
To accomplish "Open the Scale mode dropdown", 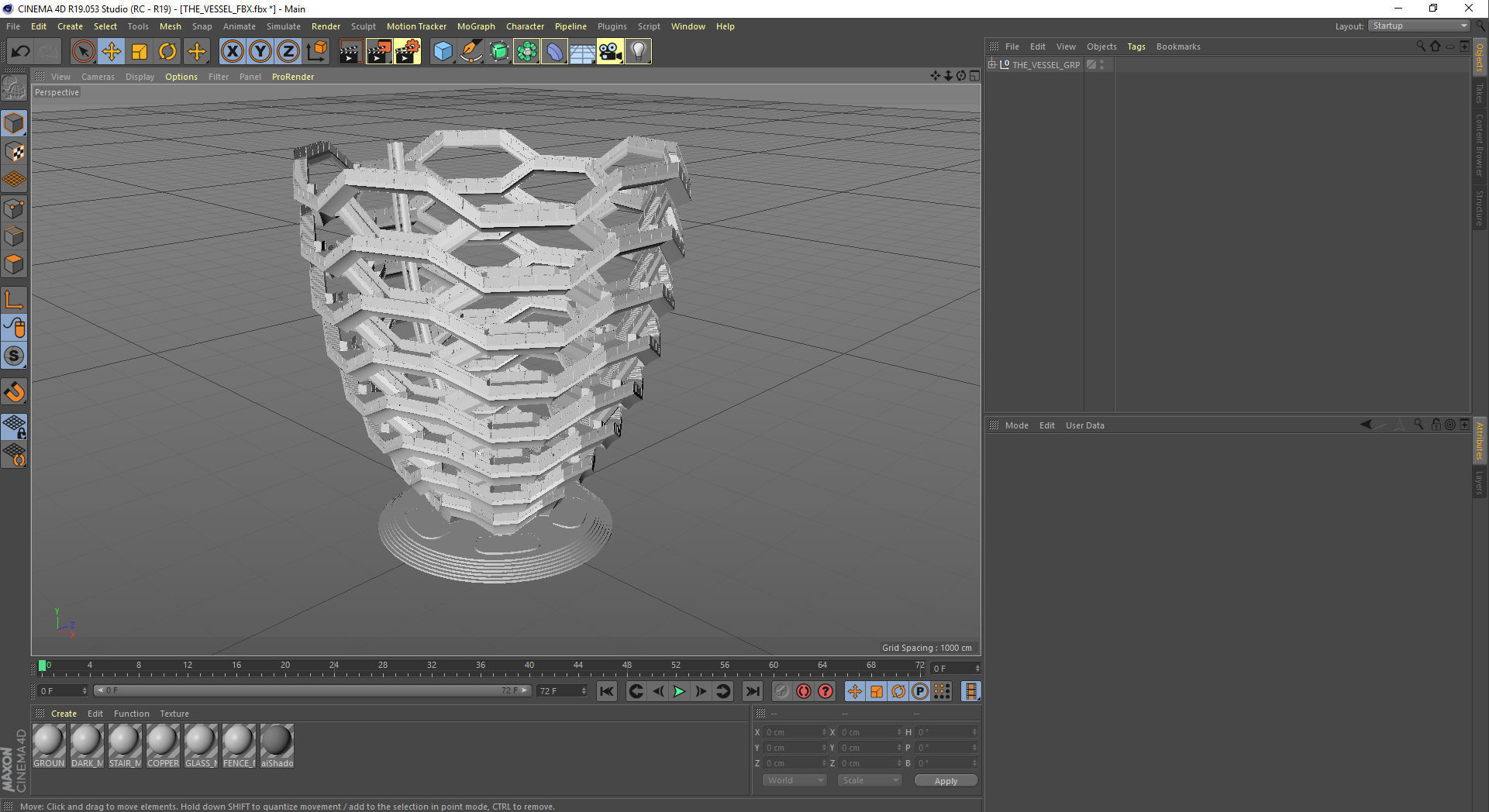I will (869, 780).
